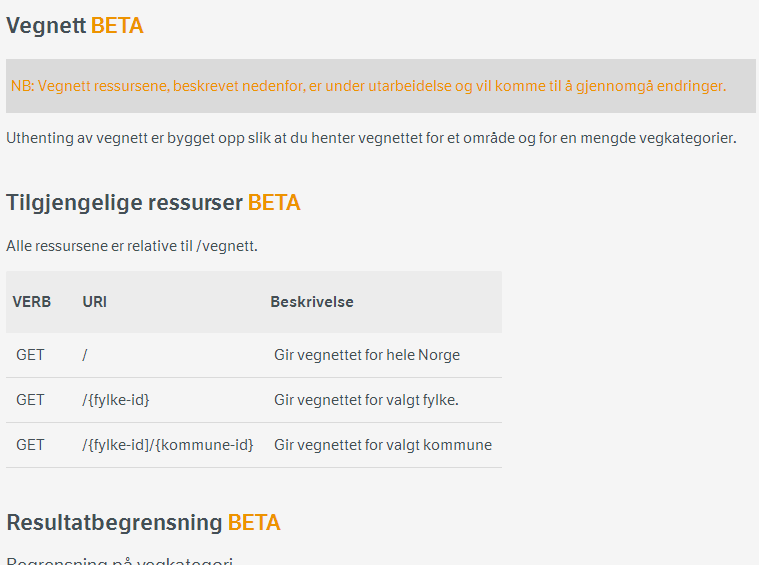Click the Vegnett BETA heading
The height and width of the screenshot is (565, 759).
[75, 25]
